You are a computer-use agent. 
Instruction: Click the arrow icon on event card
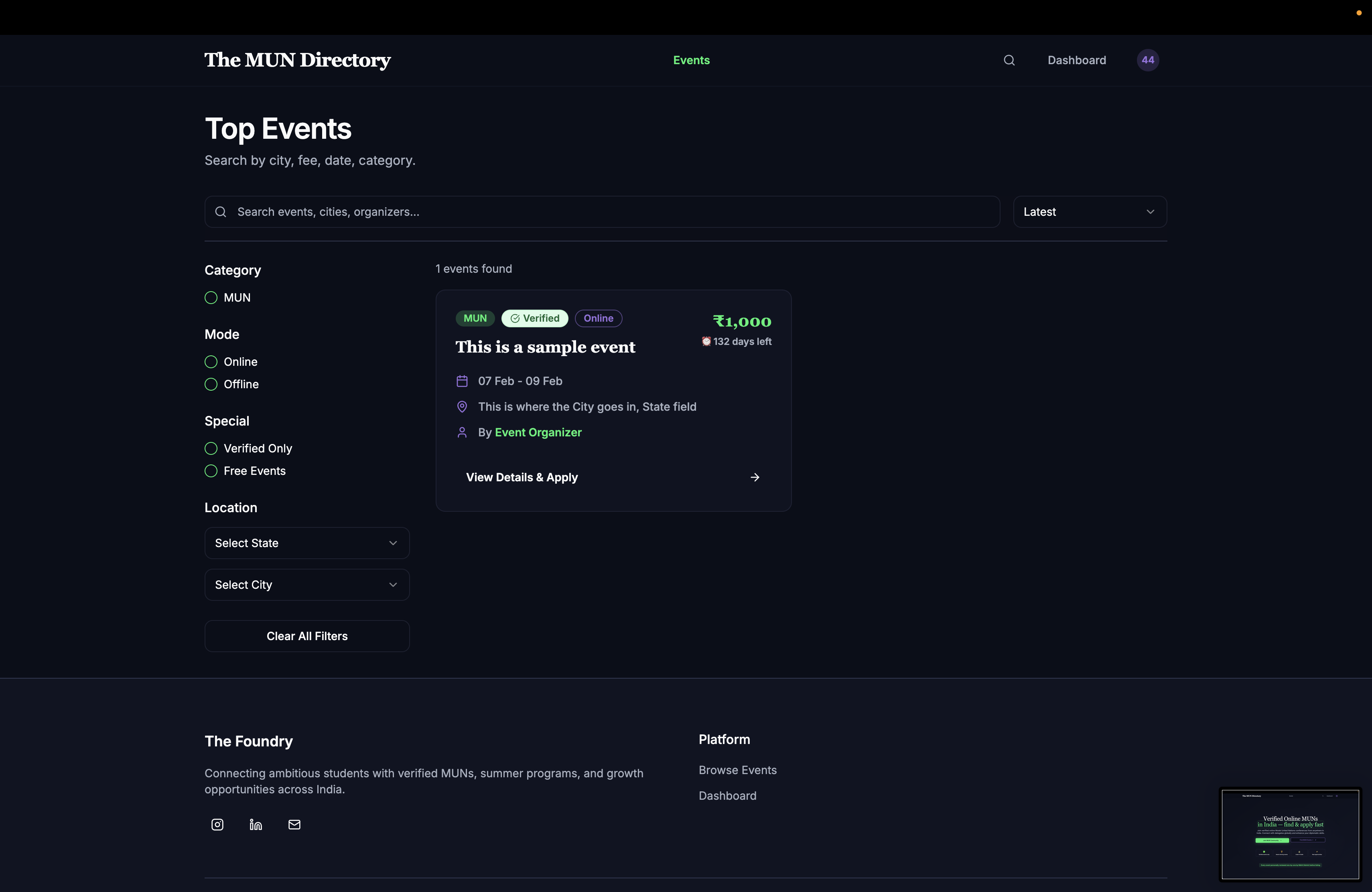tap(755, 477)
